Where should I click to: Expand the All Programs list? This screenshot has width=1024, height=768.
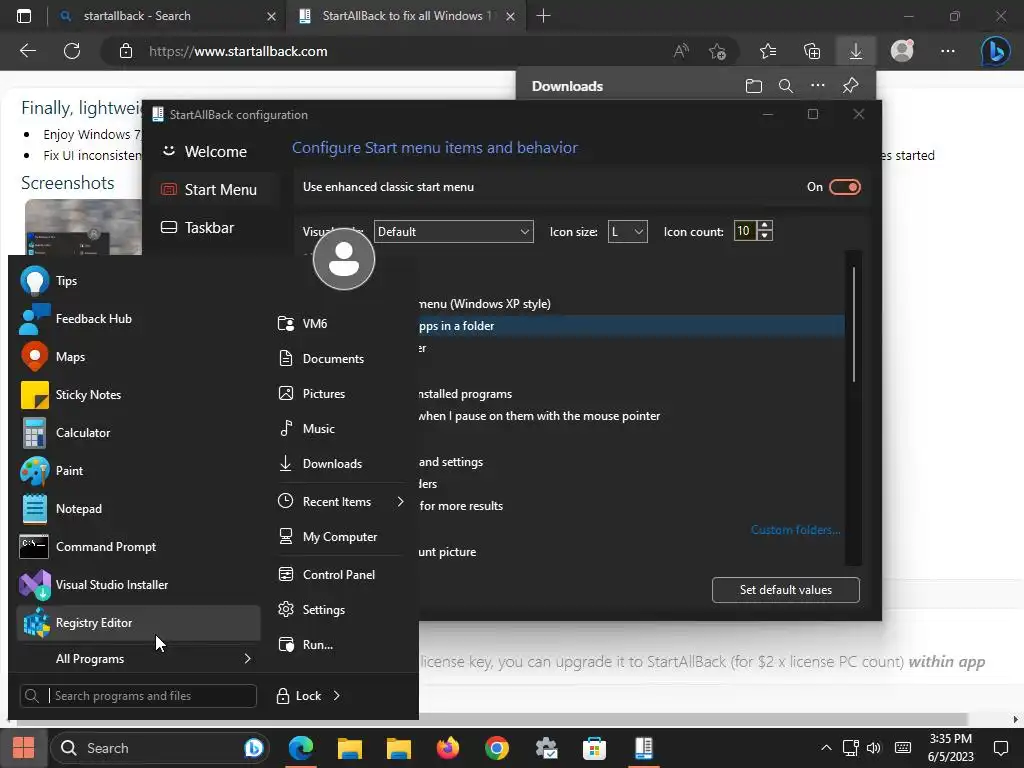click(x=138, y=659)
